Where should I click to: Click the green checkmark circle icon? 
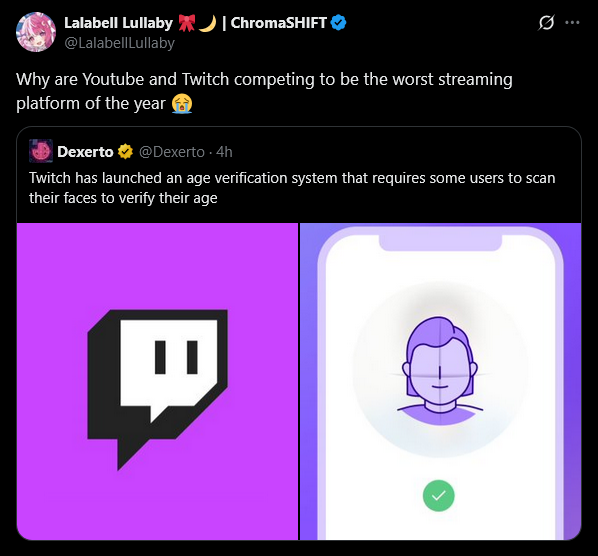(439, 495)
